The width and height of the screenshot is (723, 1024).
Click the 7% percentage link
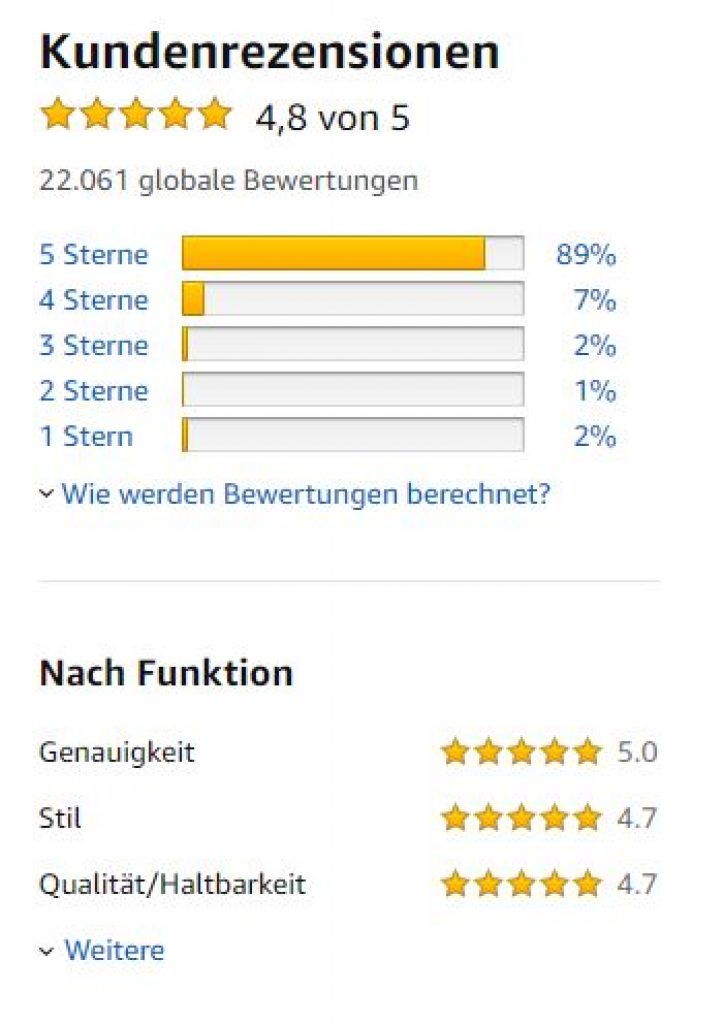[x=595, y=300]
